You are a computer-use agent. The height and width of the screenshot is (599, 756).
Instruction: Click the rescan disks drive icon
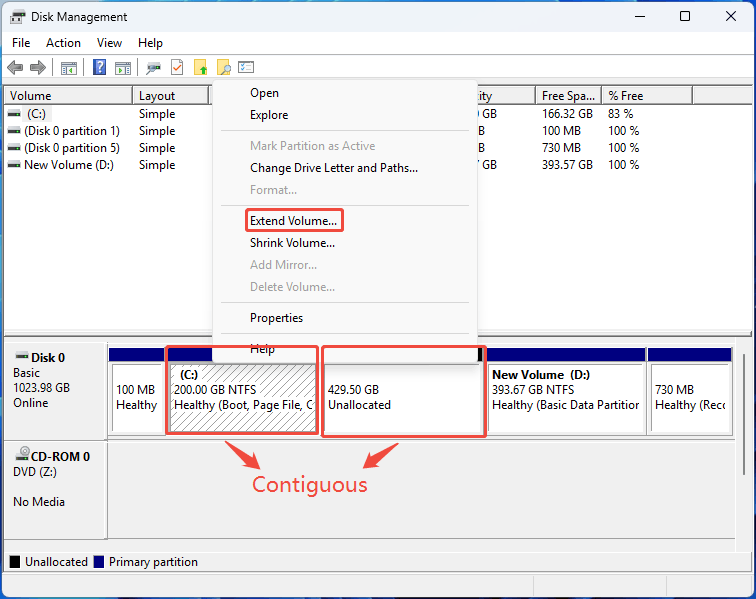(153, 68)
